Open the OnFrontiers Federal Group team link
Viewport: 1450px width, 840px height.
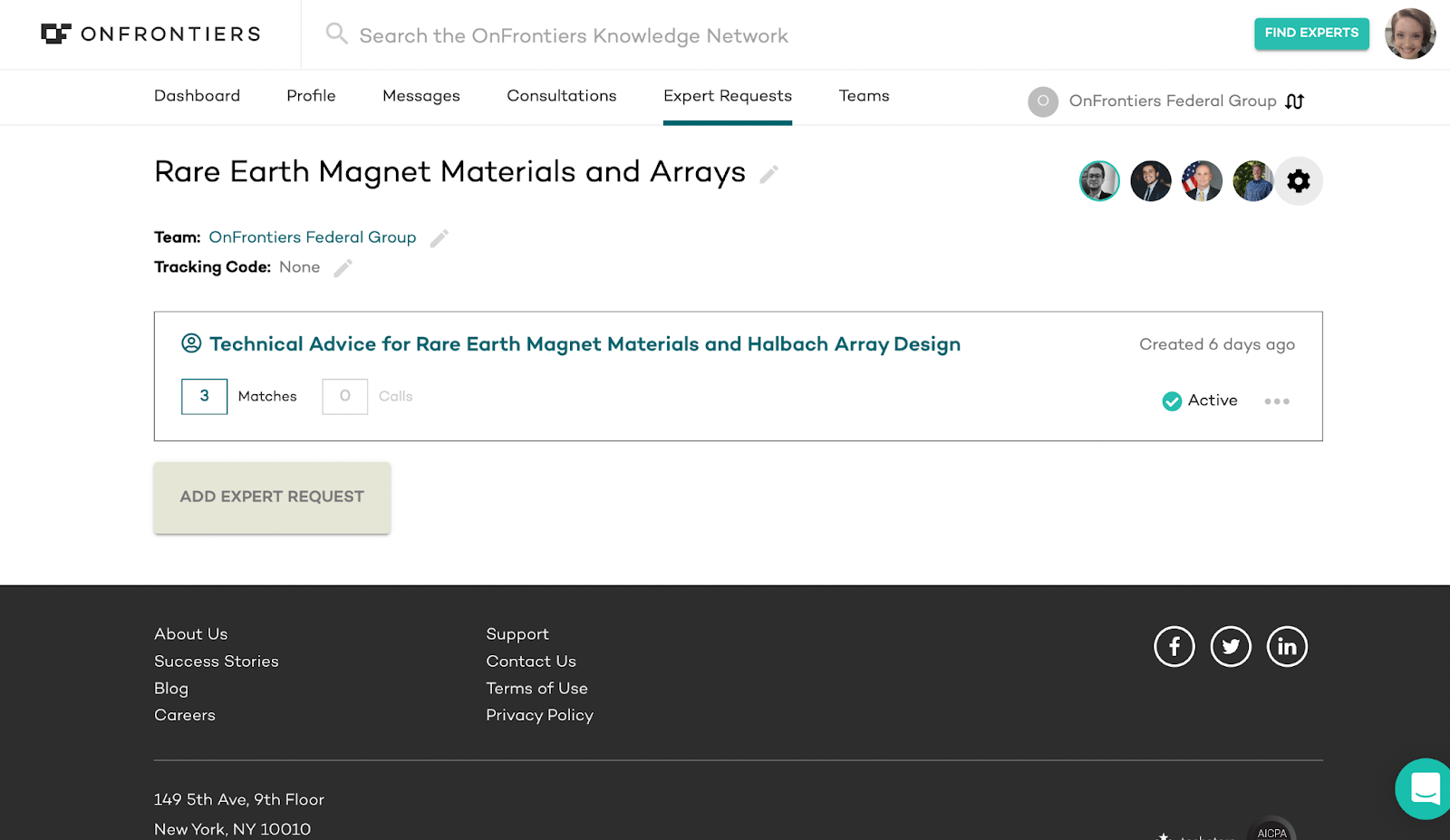coord(313,237)
